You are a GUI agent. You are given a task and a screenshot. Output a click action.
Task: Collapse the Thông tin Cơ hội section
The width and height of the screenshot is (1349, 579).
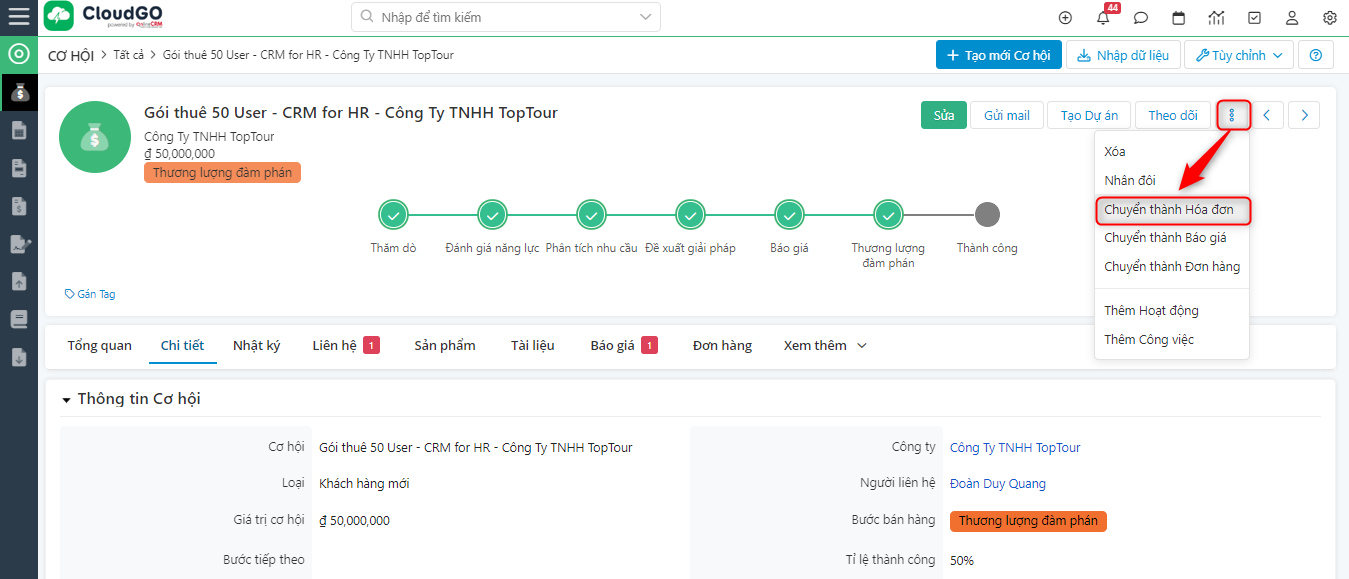[67, 400]
